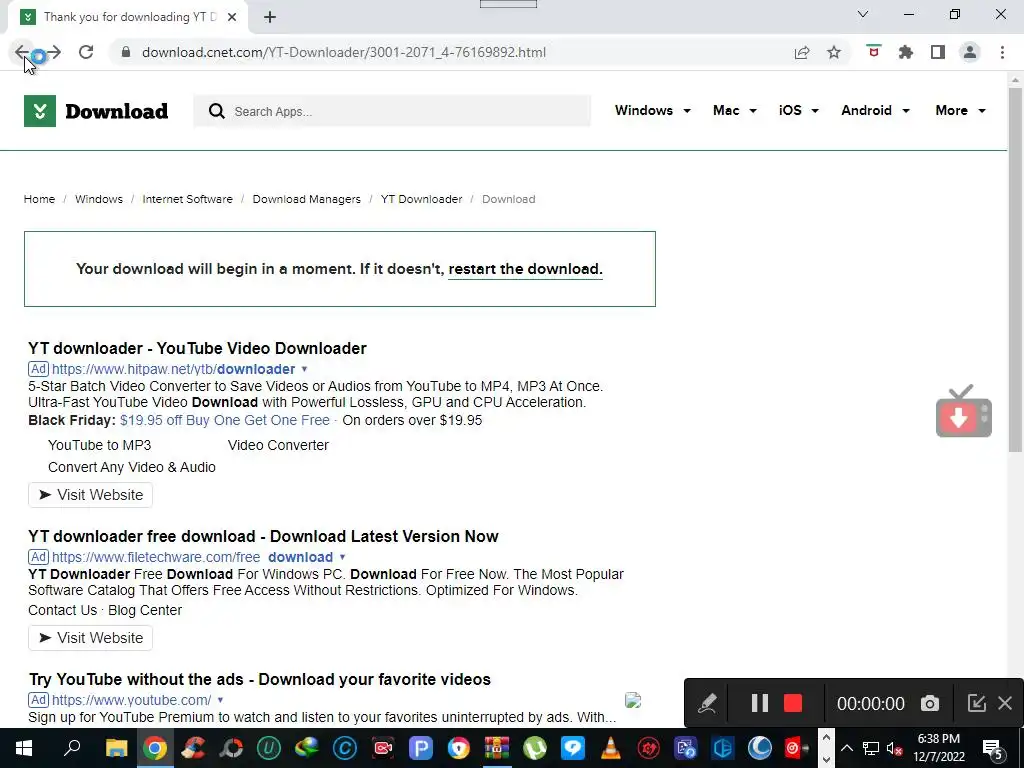The image size is (1024, 768).
Task: Click the muted volume tray icon
Action: coord(895,748)
